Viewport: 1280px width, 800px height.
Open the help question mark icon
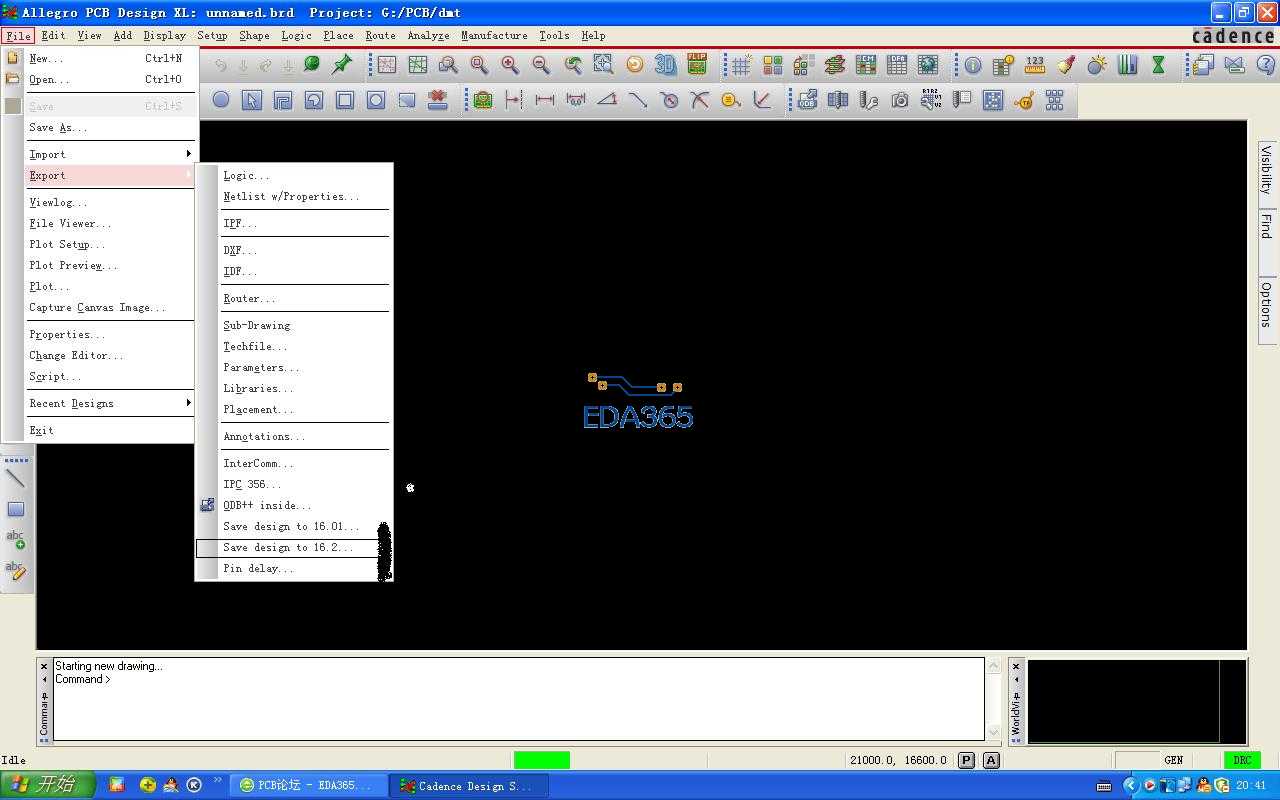[x=1265, y=65]
